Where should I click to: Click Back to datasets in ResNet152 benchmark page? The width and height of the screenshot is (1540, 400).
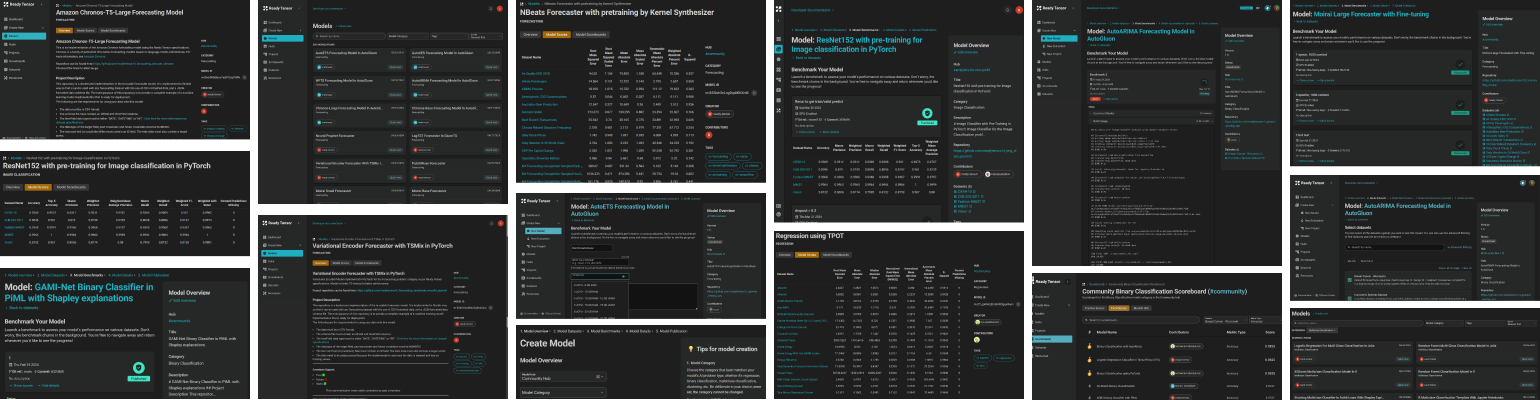tap(807, 58)
